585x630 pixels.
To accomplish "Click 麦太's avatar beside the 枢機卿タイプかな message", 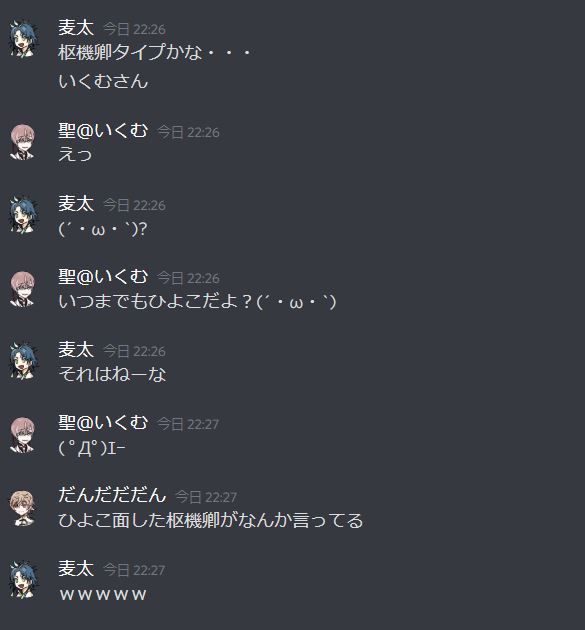I will 23,39.
